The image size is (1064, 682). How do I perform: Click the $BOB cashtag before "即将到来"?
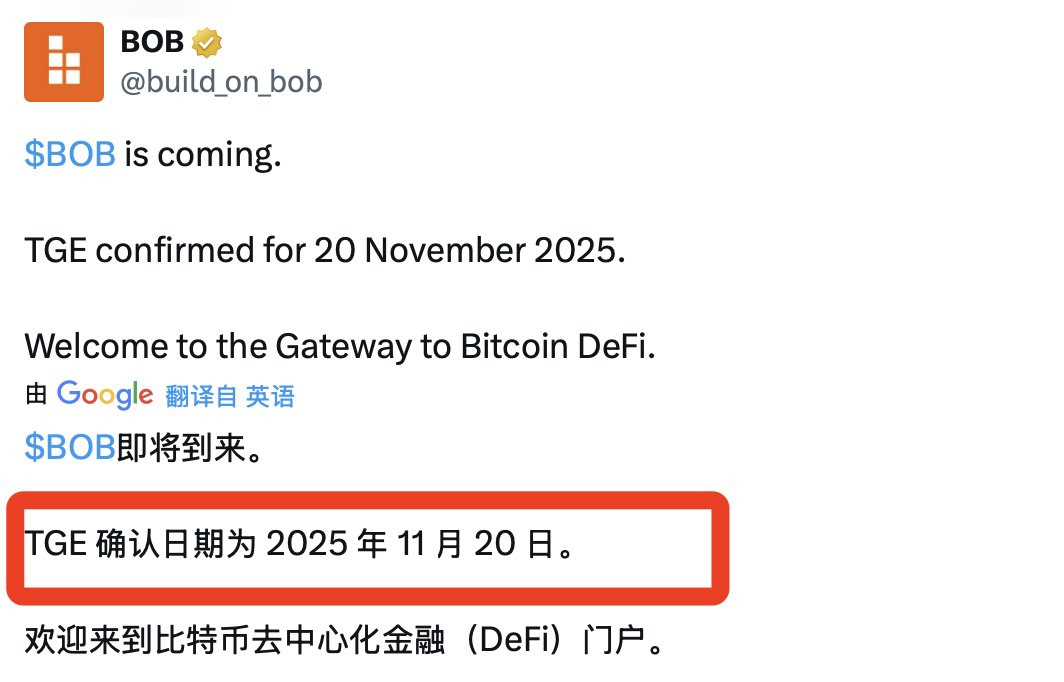click(70, 448)
